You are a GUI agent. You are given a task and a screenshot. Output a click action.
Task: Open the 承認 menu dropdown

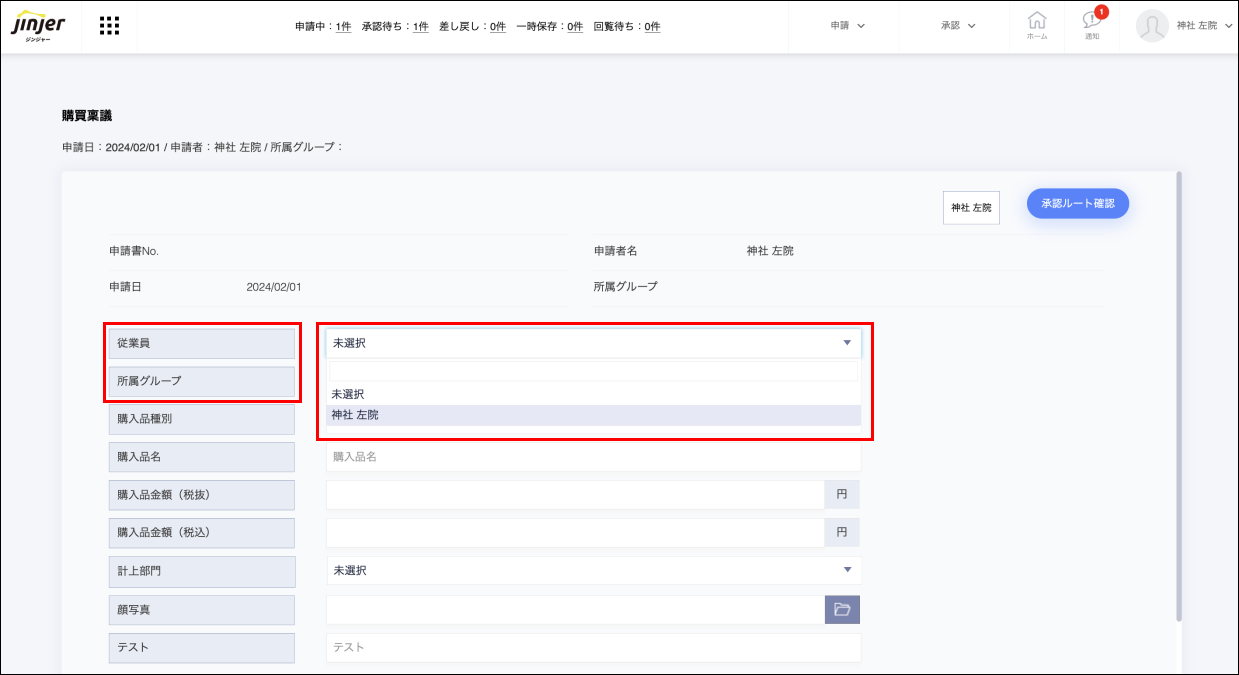960,26
